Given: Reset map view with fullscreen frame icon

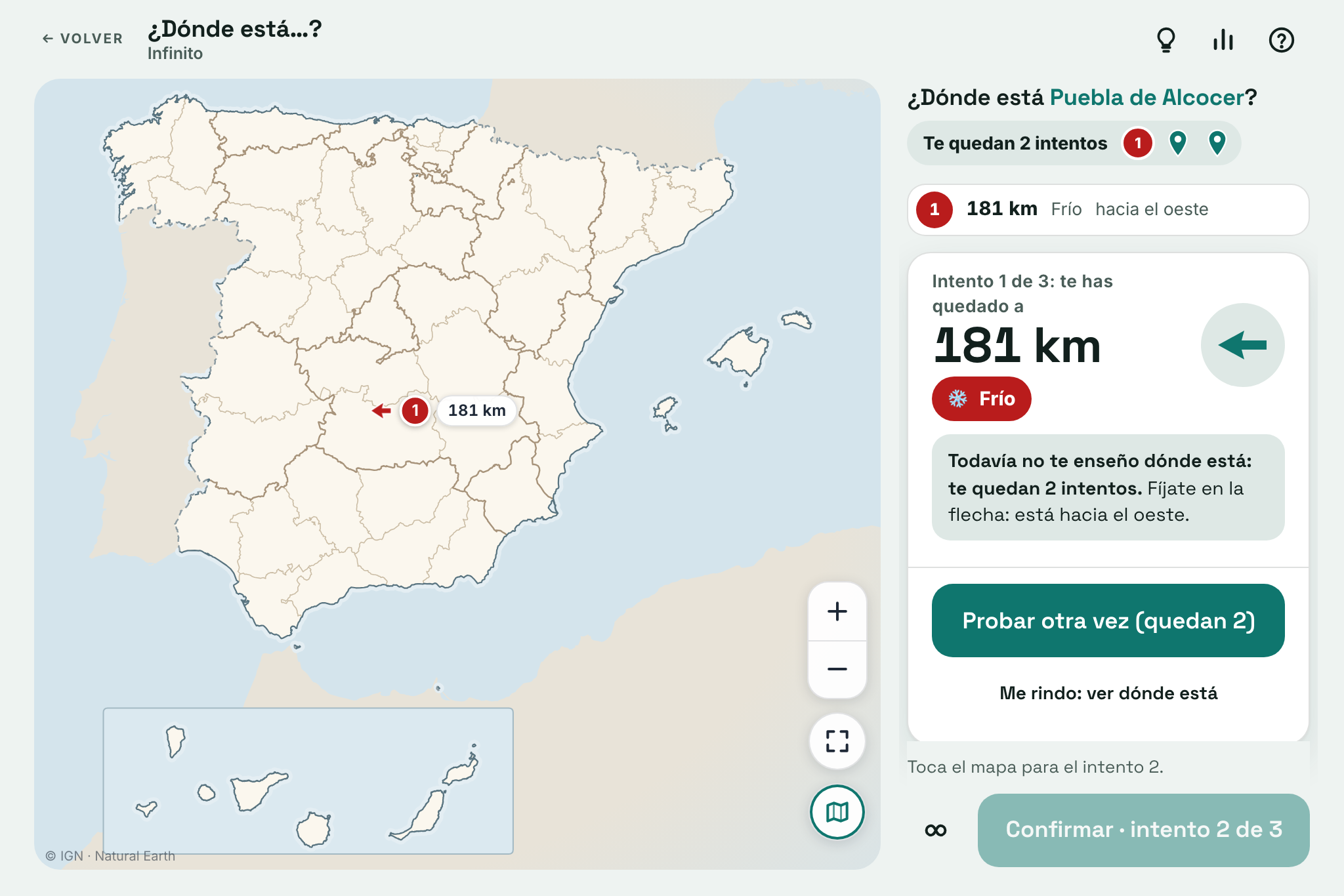Looking at the screenshot, I should [837, 741].
